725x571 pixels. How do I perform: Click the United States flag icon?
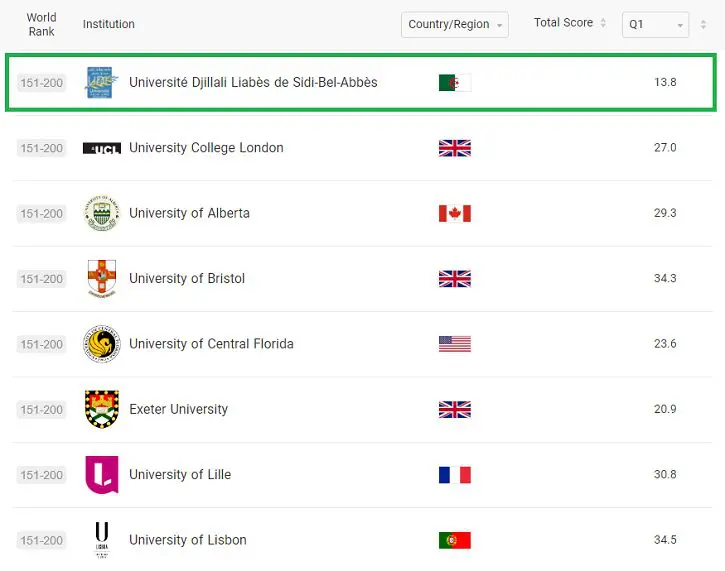(x=455, y=344)
